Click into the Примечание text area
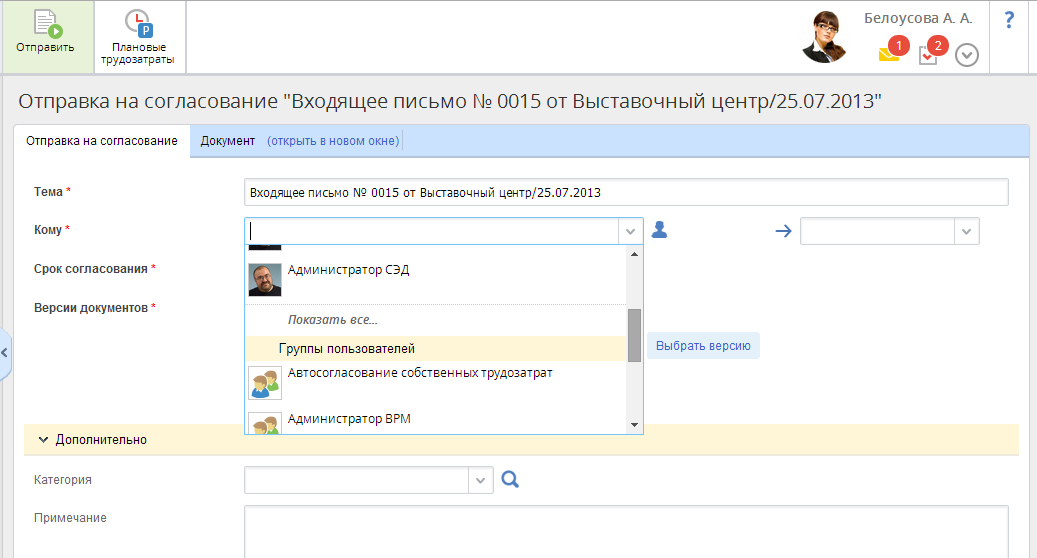 click(x=626, y=532)
